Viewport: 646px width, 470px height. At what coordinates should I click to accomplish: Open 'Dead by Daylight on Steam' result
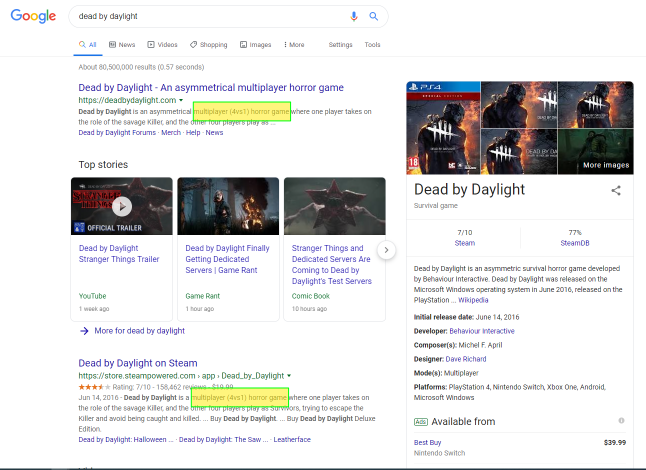(138, 363)
